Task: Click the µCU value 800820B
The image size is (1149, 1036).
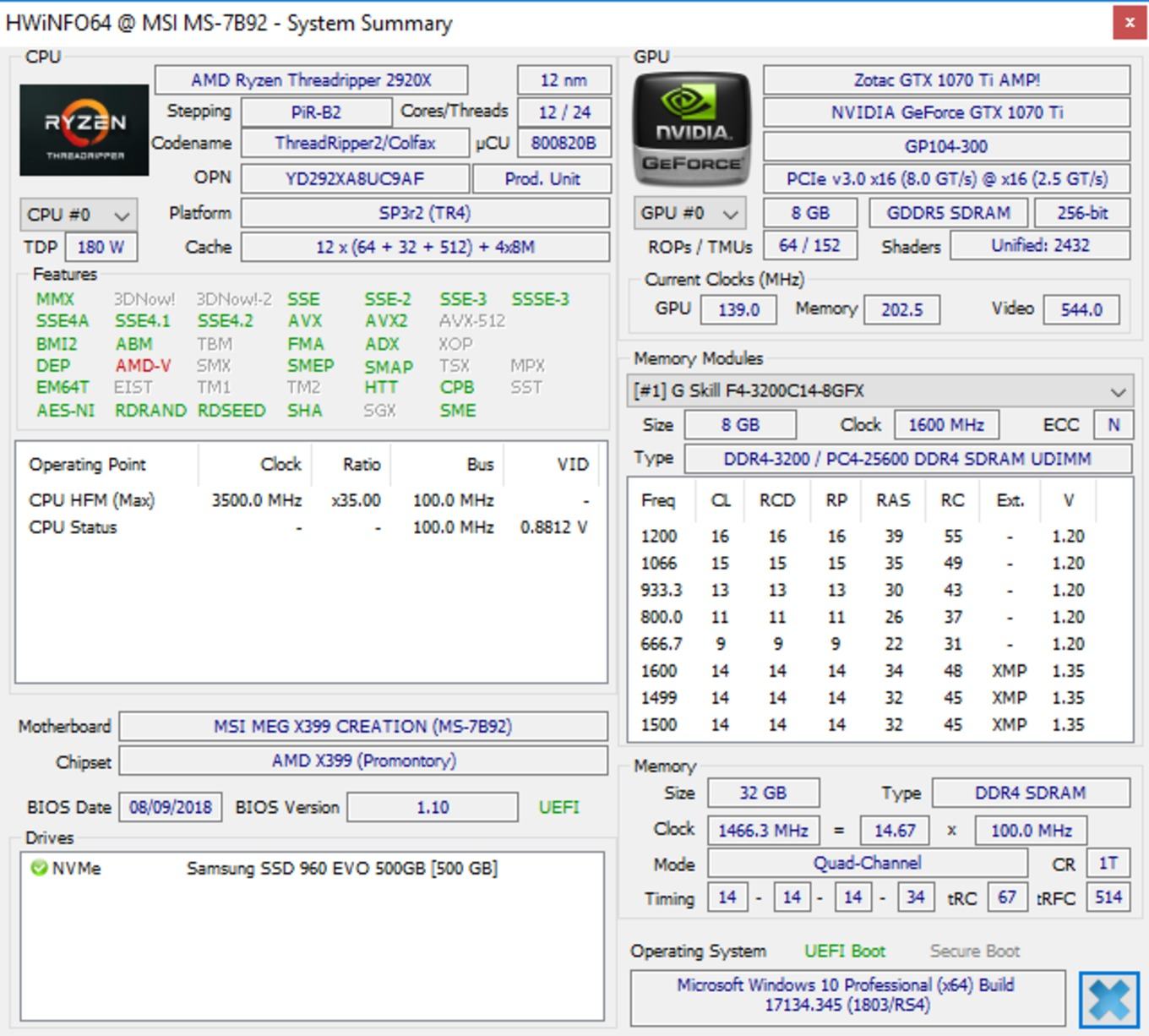Action: click(564, 144)
